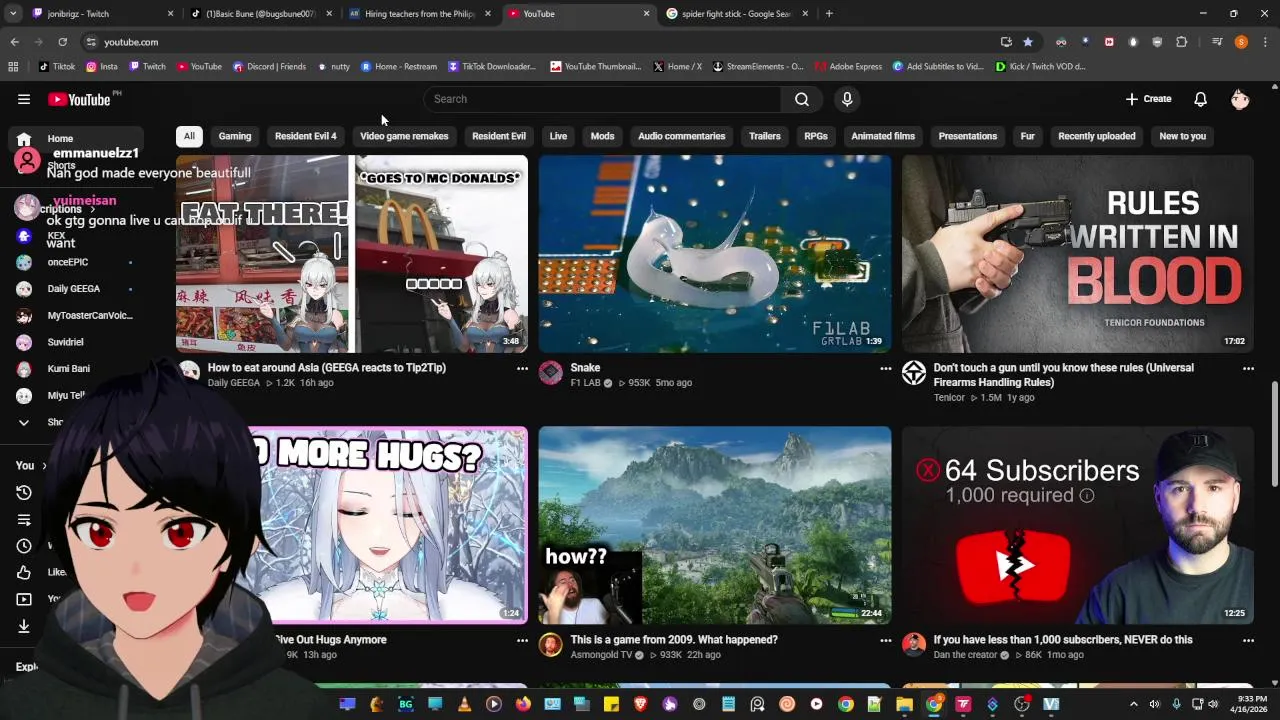The height and width of the screenshot is (720, 1280).
Task: Open browser Extensions puzzle icon
Action: coord(1181,42)
